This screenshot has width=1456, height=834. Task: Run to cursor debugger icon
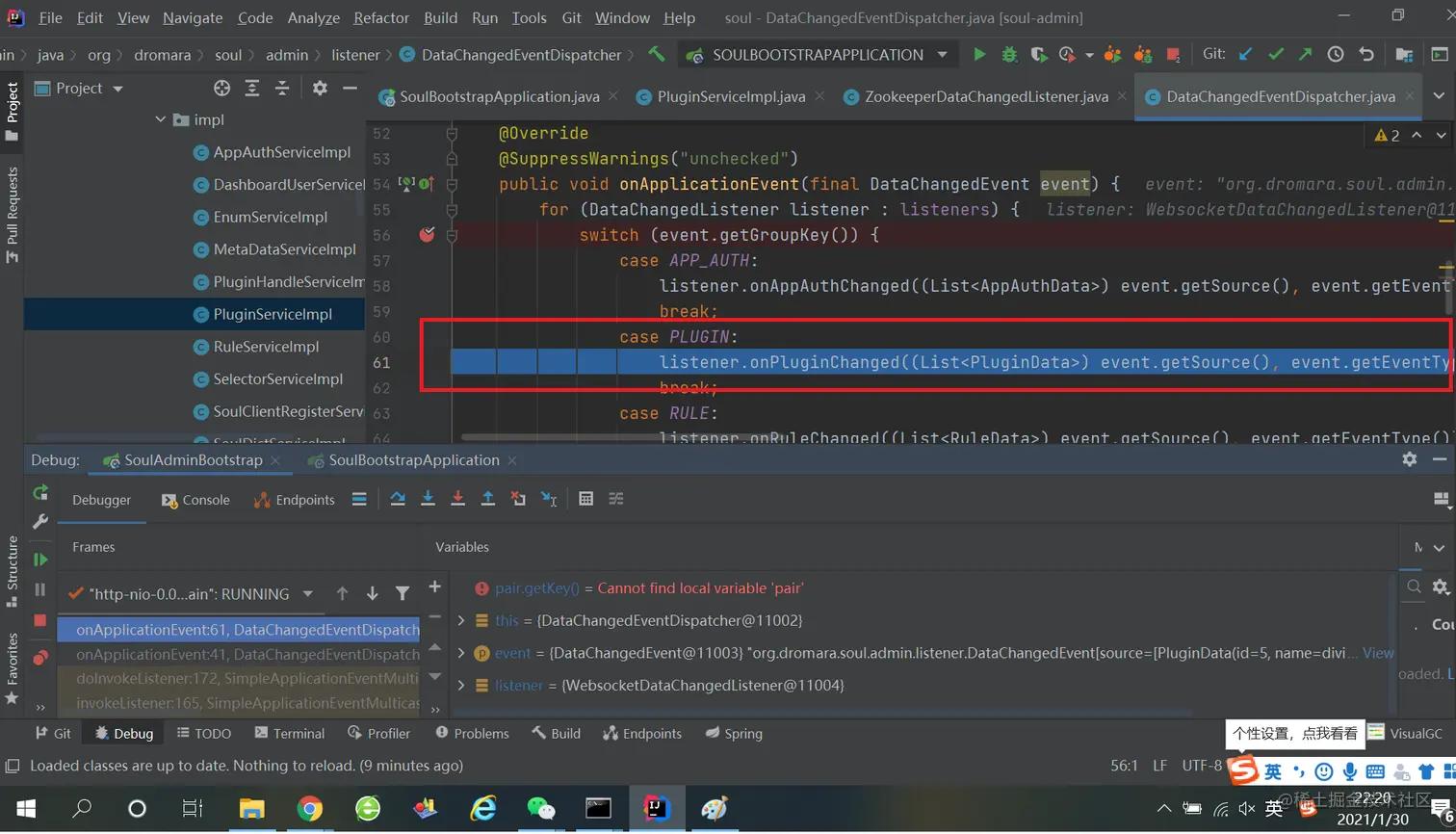pyautogui.click(x=549, y=499)
